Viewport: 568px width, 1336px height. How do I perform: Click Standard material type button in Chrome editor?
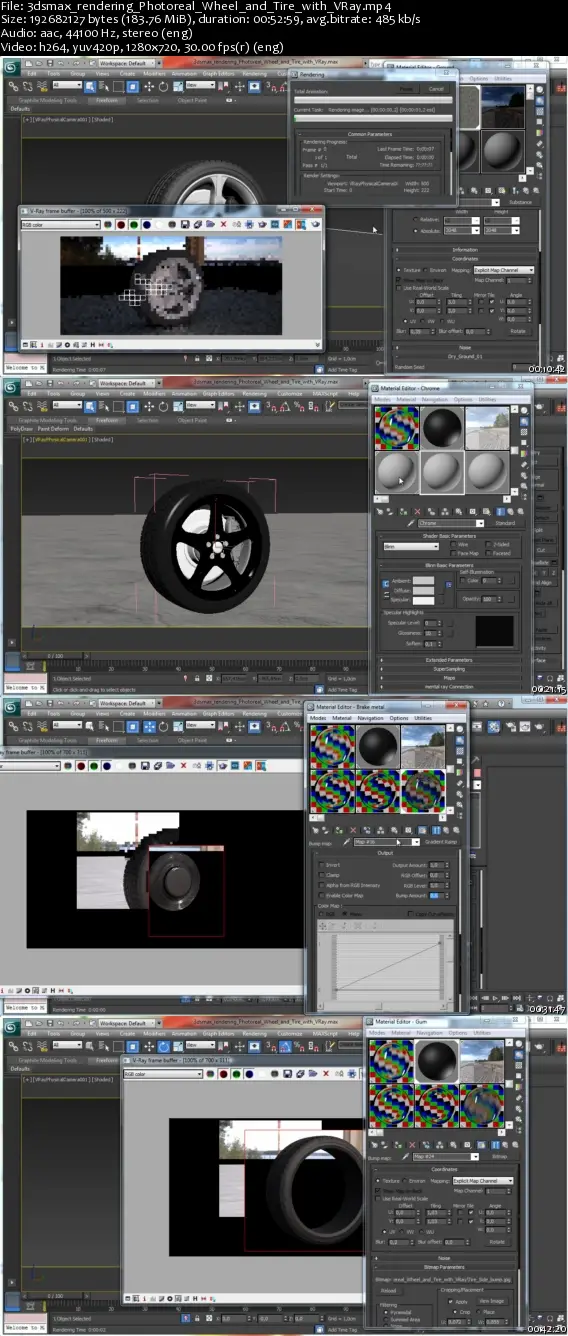coord(505,523)
